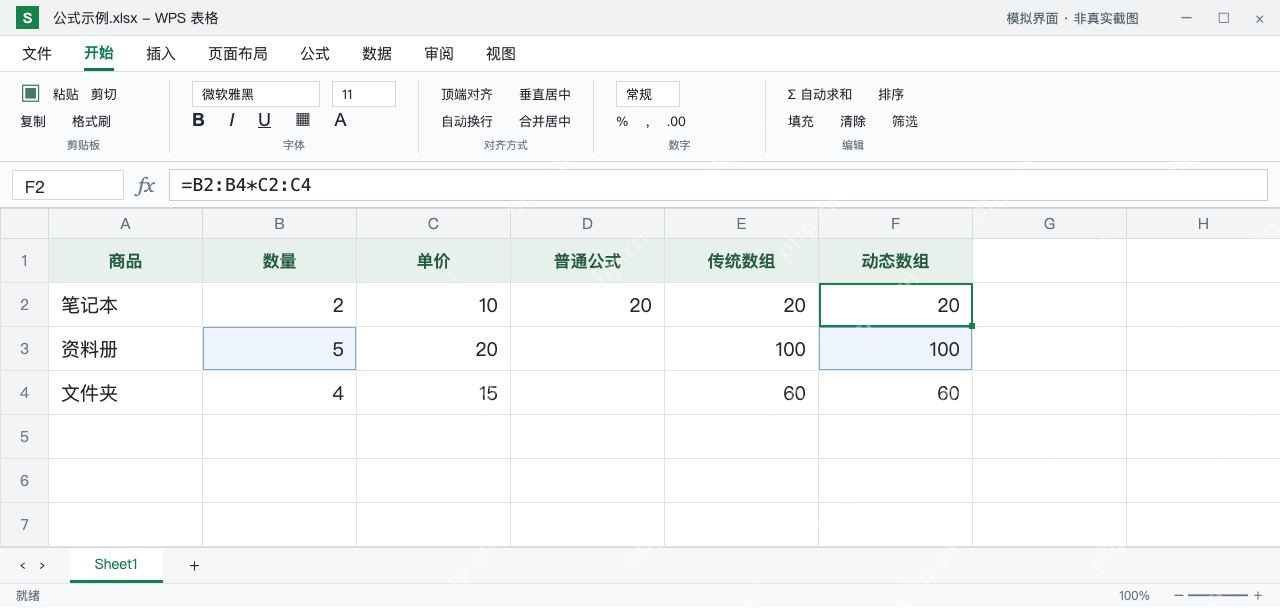Click the green WPS S app icon

click(27, 18)
